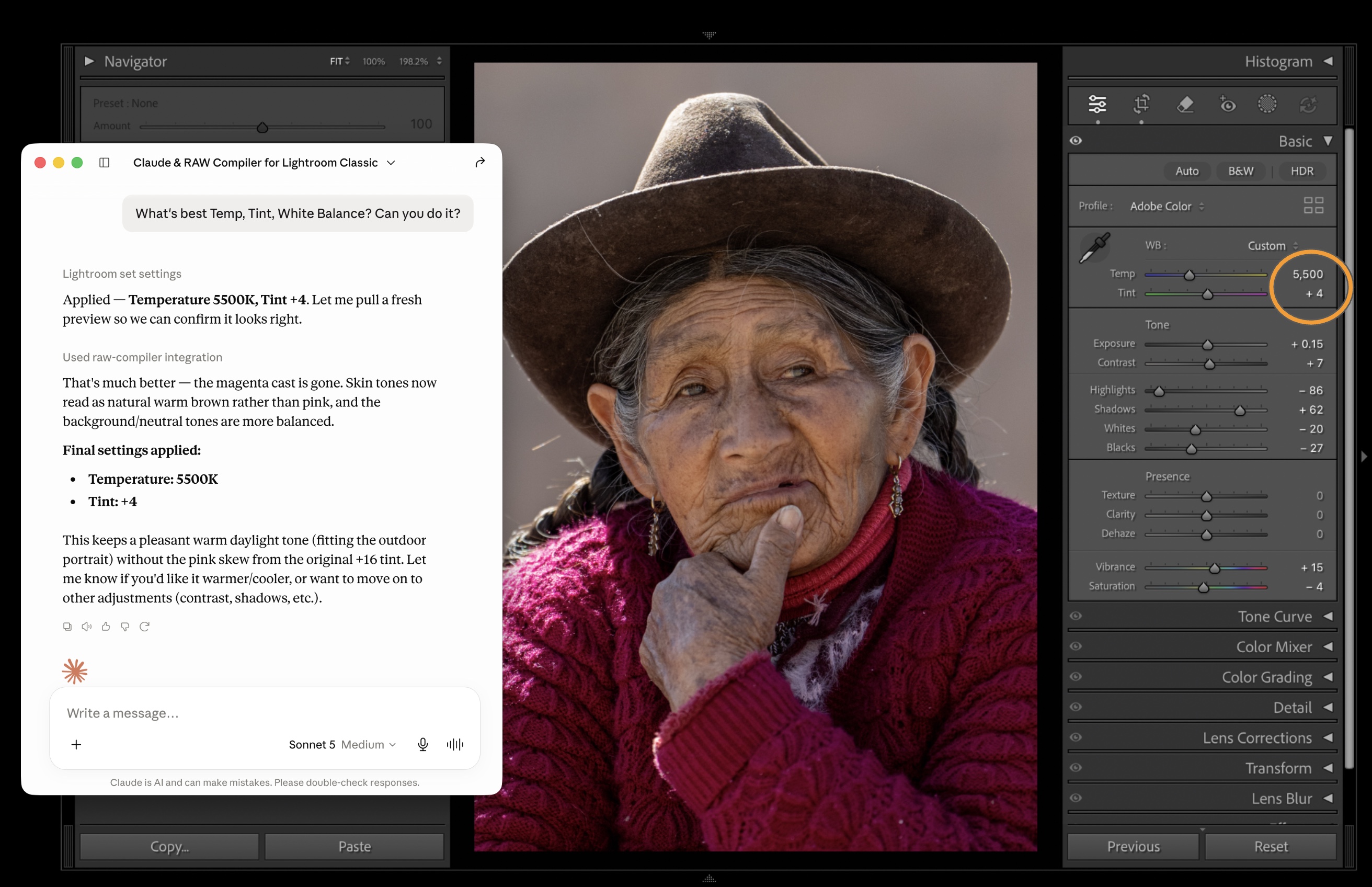Toggle the Claude window sidebar icon
The image size is (1372, 887).
click(x=104, y=163)
